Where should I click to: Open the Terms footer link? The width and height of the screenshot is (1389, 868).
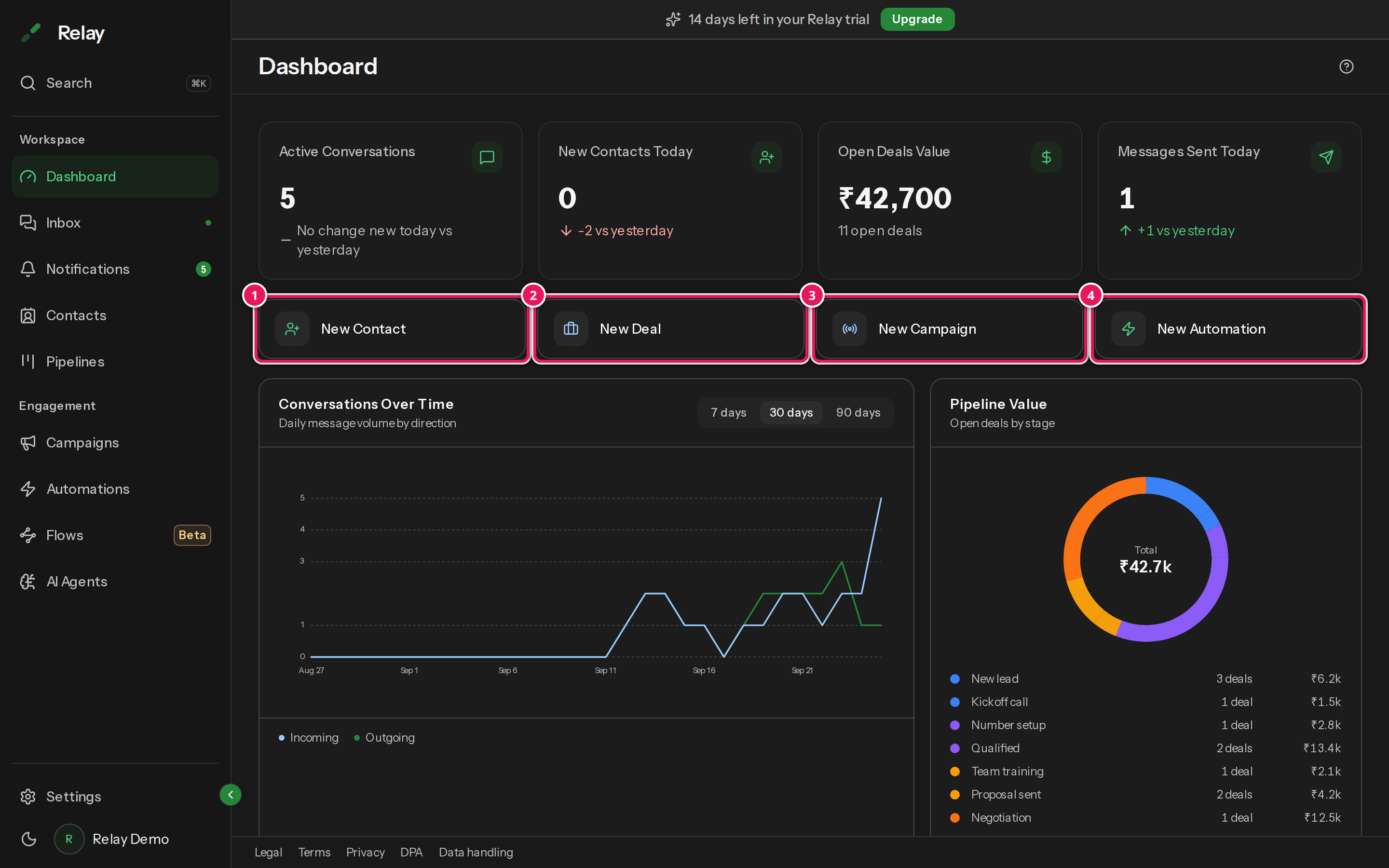(314, 853)
